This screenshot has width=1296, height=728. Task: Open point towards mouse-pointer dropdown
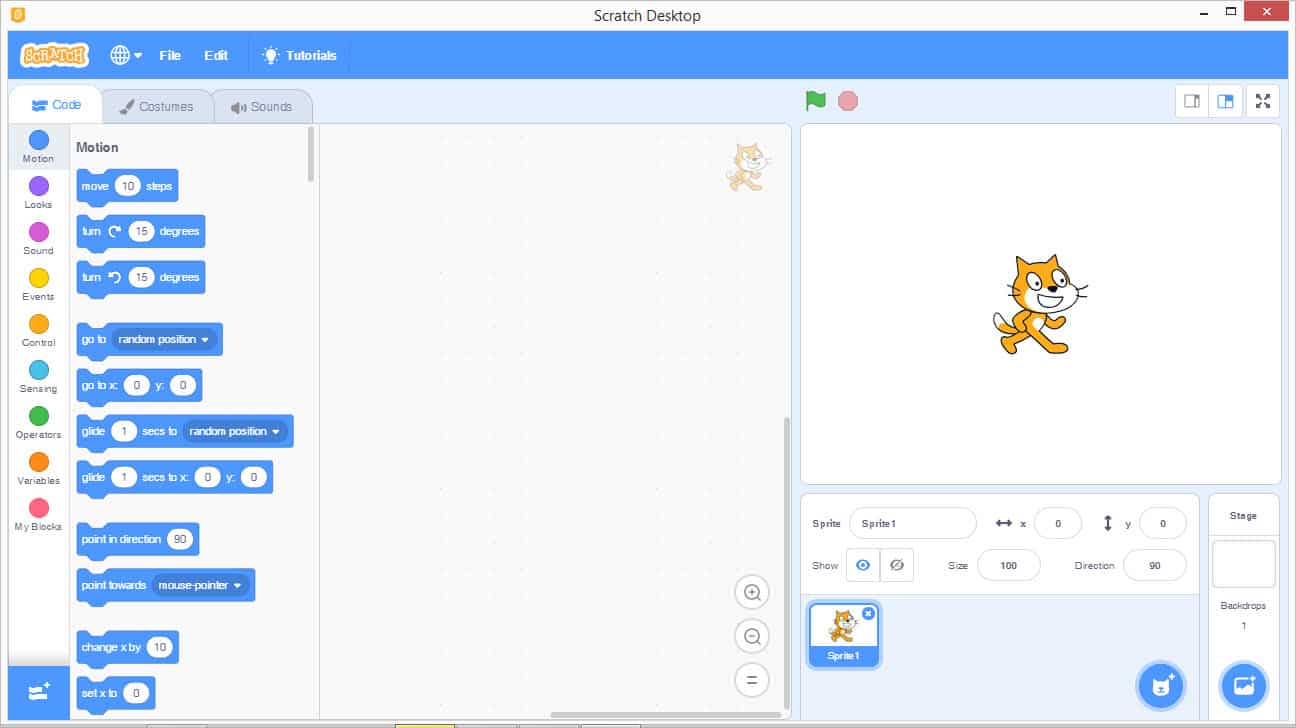click(201, 585)
